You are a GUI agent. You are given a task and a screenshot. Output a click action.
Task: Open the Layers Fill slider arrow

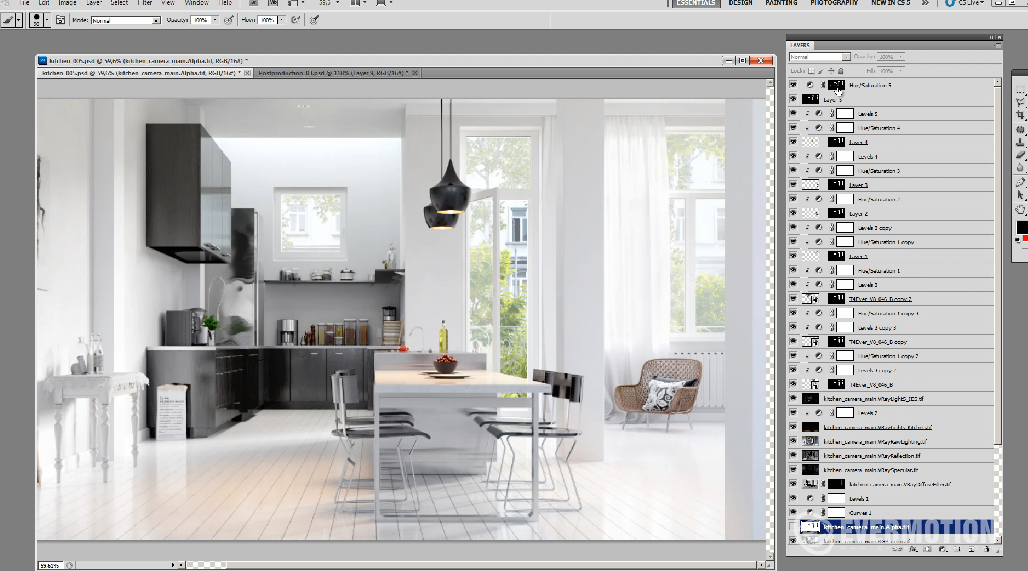coord(901,71)
